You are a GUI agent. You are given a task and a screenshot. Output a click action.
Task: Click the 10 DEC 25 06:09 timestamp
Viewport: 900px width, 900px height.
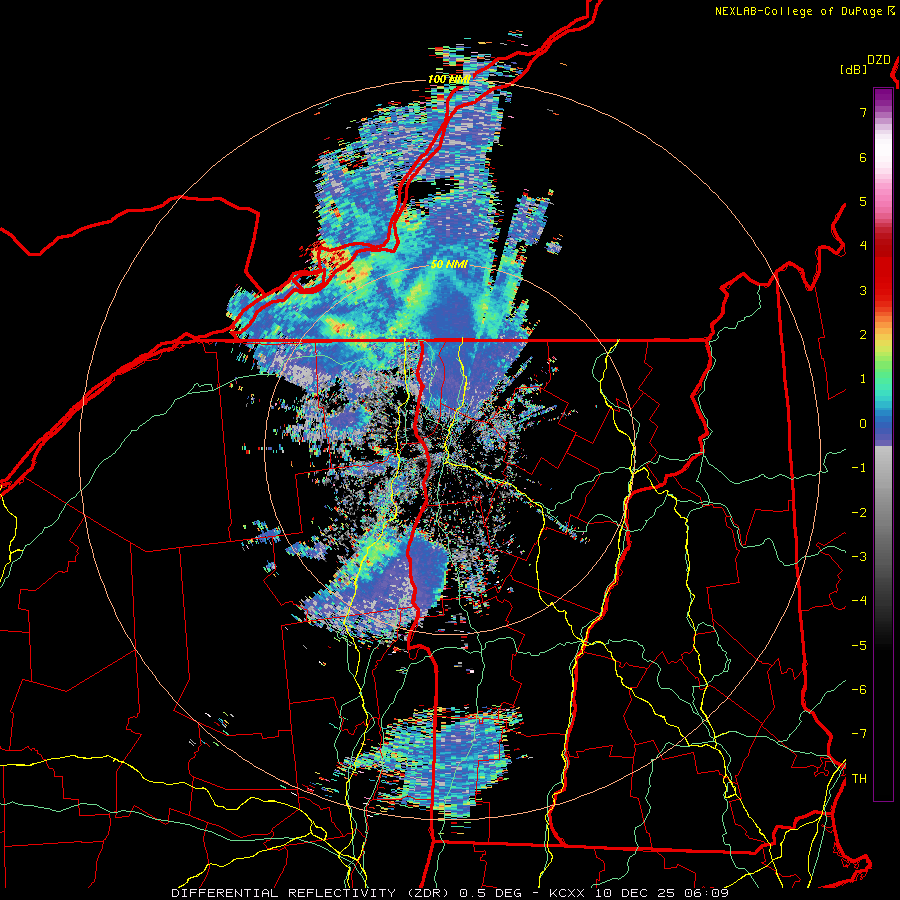[x=662, y=893]
